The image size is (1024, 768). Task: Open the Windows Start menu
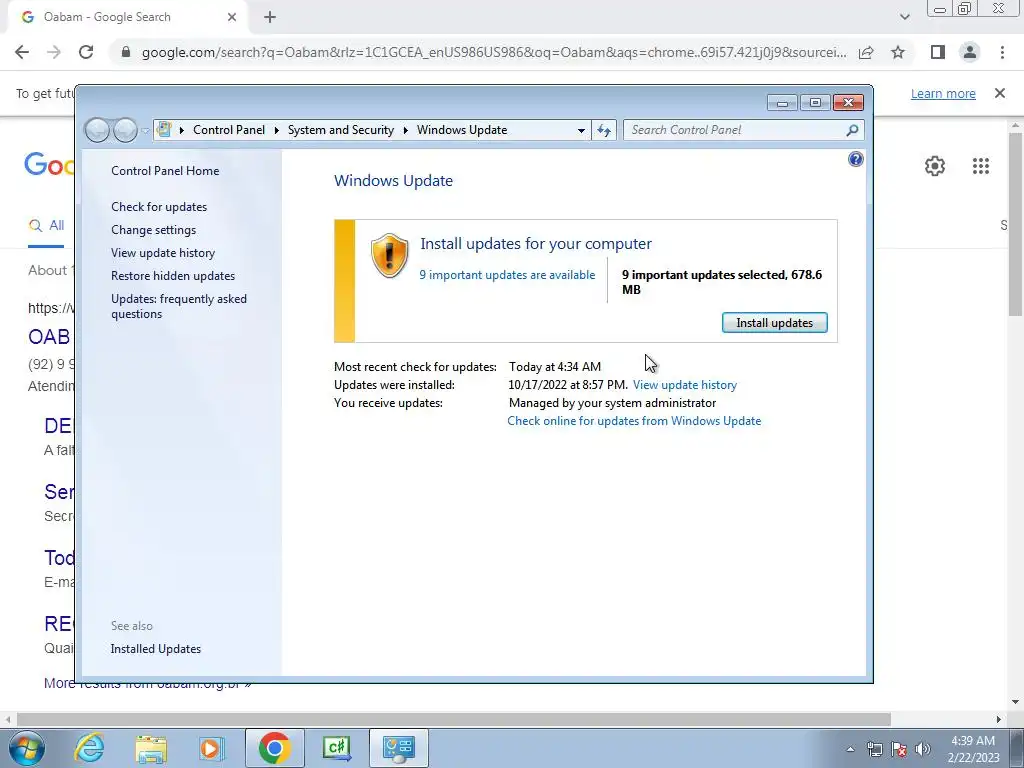coord(27,748)
